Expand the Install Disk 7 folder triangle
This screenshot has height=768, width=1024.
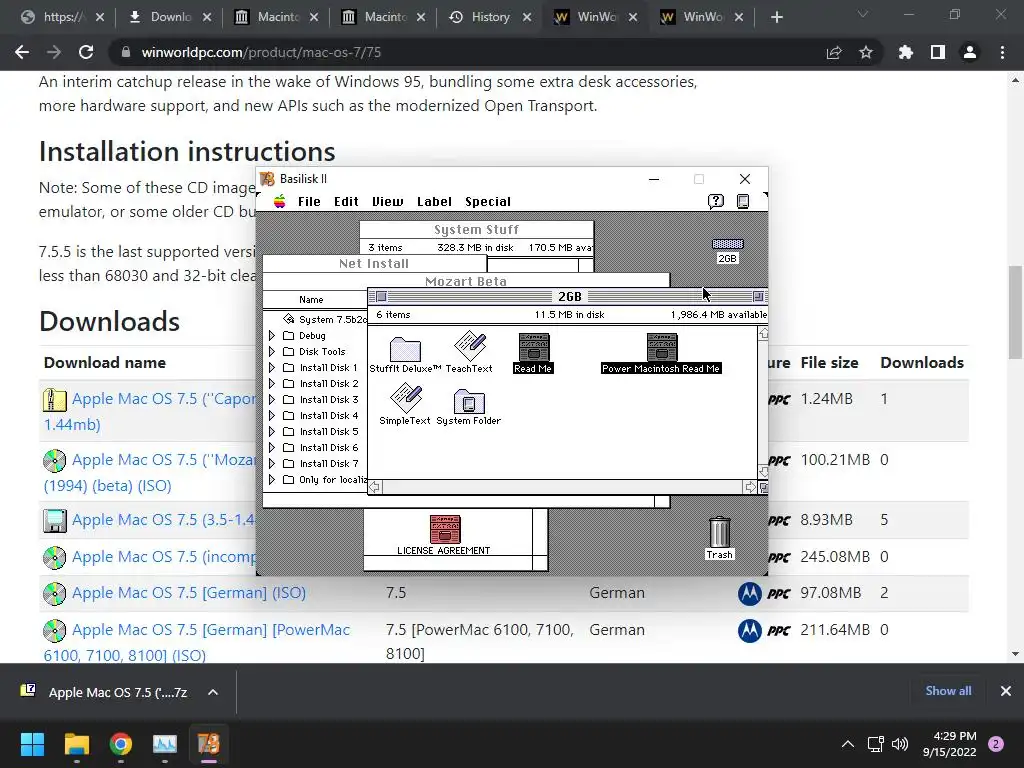tap(272, 464)
